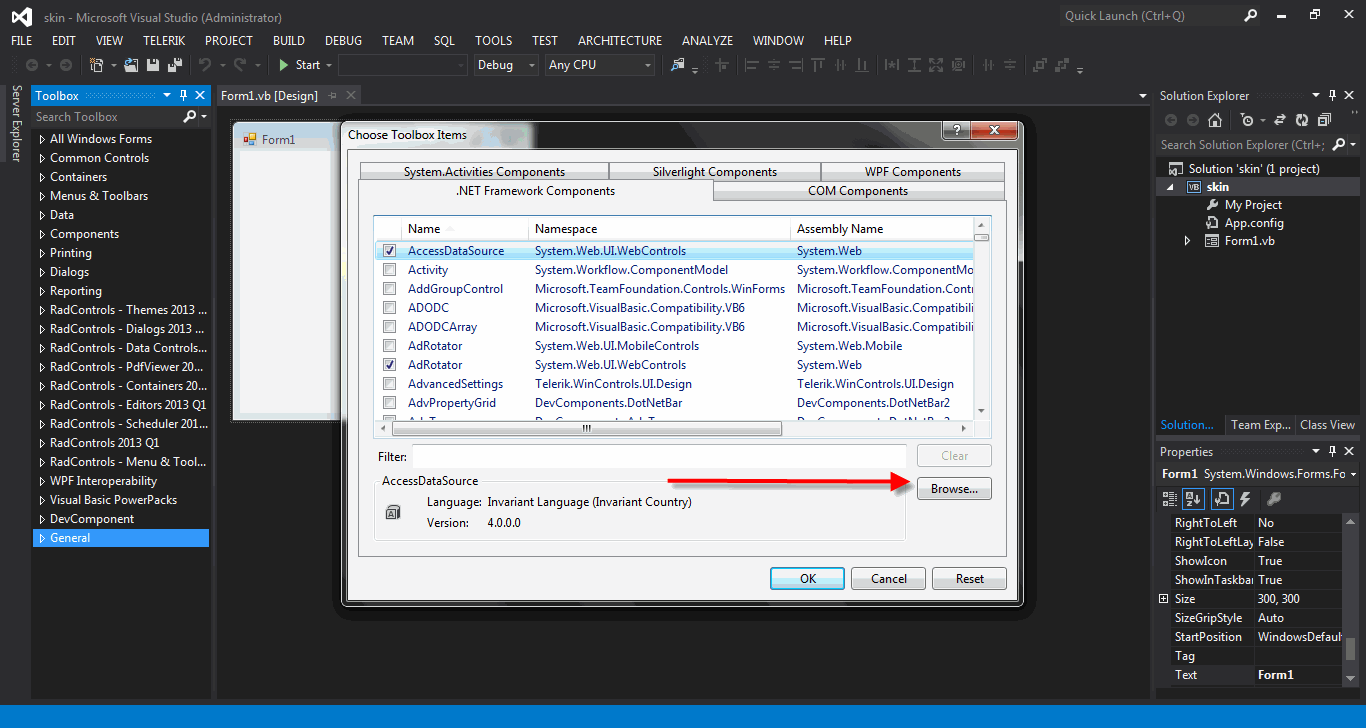Pin the Toolbox panel
The width and height of the screenshot is (1366, 728).
(x=183, y=96)
